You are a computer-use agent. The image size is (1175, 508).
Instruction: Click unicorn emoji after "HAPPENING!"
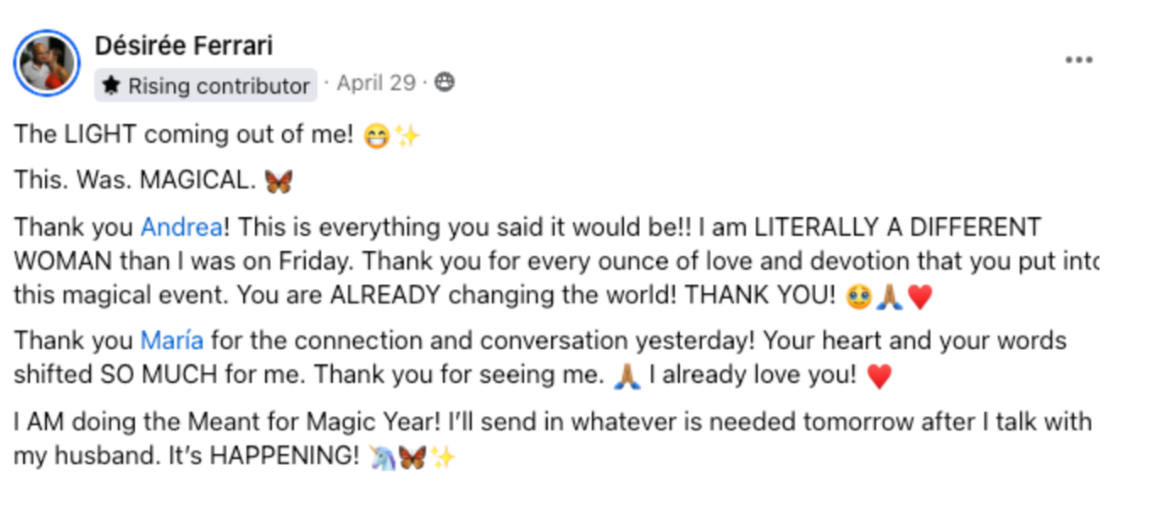382,458
